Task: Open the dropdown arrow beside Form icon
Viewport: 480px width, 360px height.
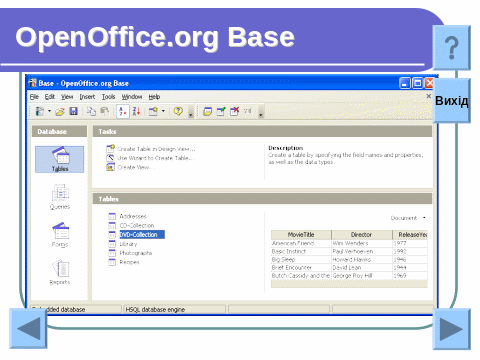Action: [163, 111]
